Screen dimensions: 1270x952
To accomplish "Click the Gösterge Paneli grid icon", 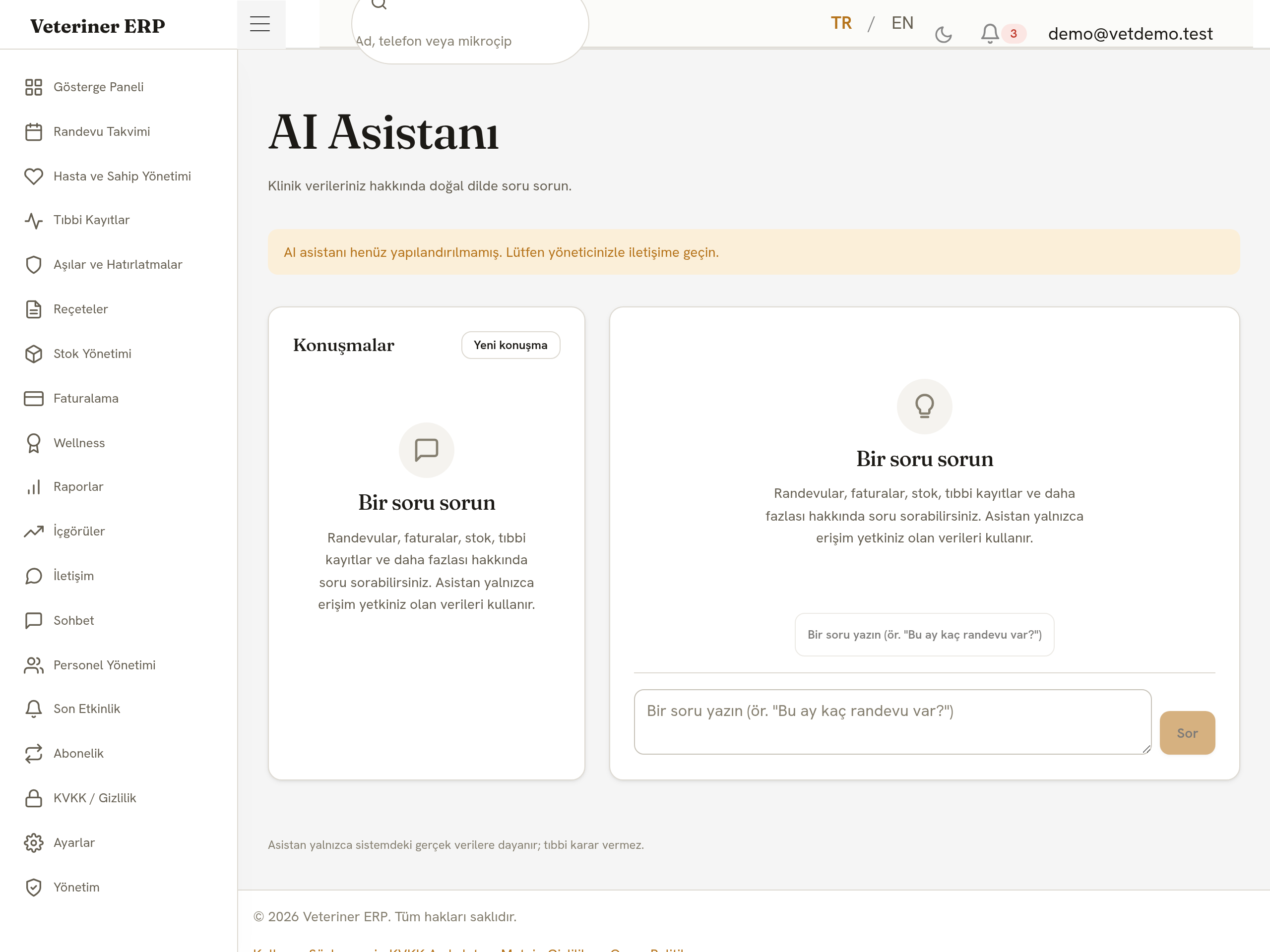I will [x=34, y=87].
